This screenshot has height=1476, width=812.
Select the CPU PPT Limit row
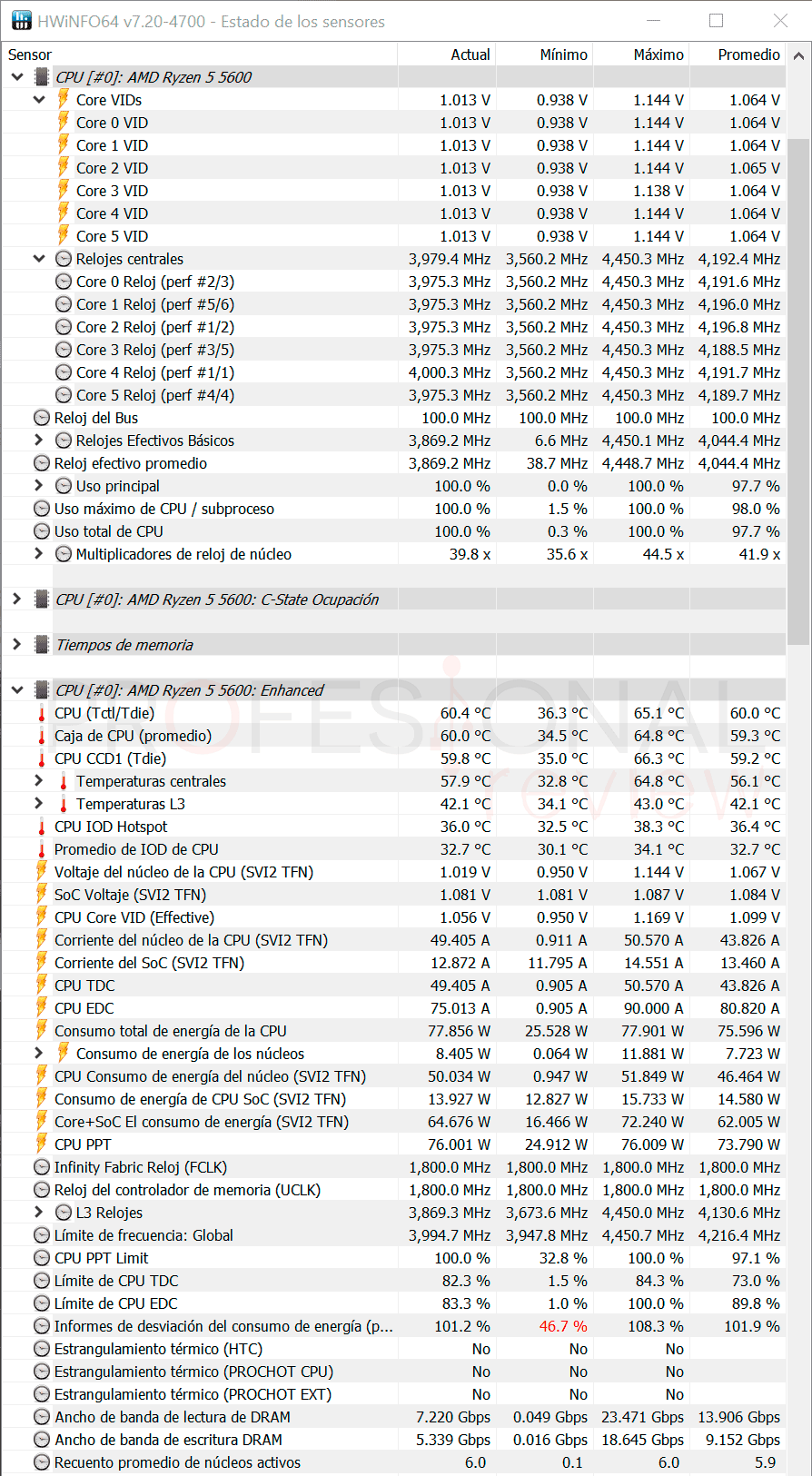[394, 1258]
